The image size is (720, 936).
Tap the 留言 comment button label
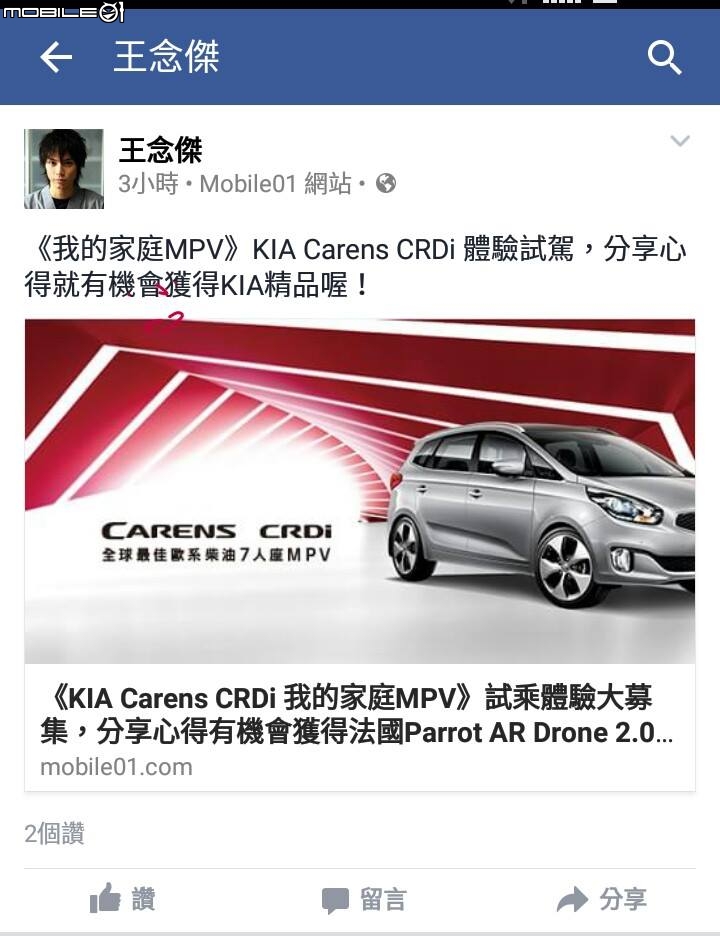(x=383, y=900)
